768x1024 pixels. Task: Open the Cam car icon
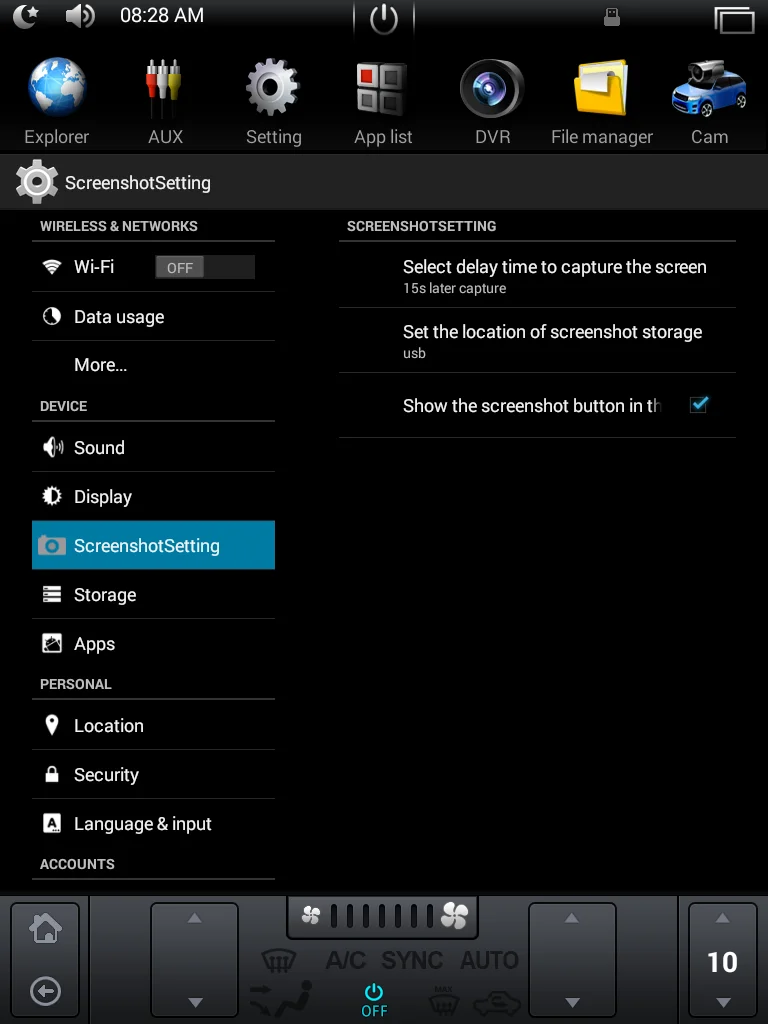(x=709, y=101)
